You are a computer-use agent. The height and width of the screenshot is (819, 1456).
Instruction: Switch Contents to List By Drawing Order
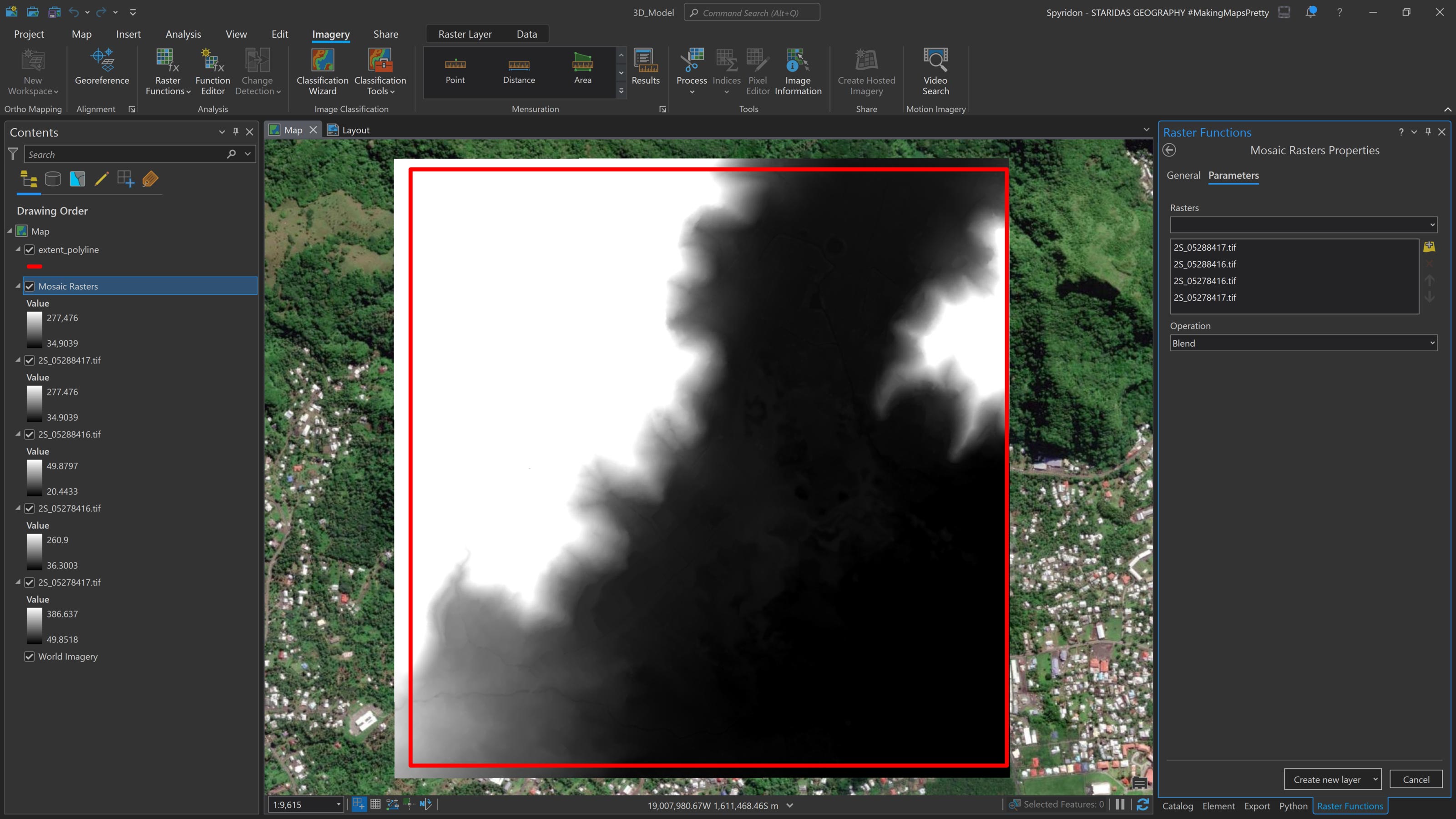tap(29, 180)
